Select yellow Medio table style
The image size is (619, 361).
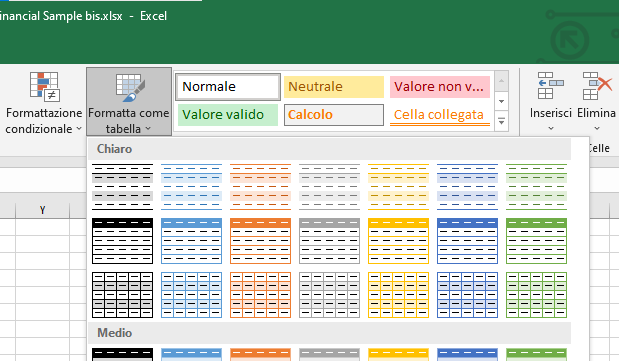(x=398, y=354)
